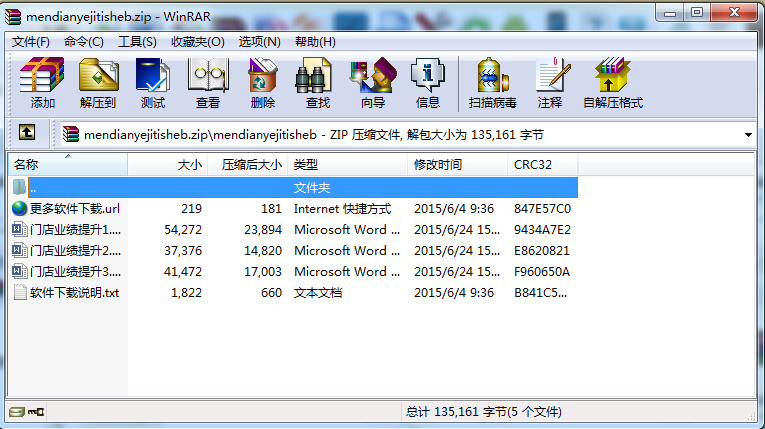Select the globe icon of 更多软件下载.url
Image resolution: width=765 pixels, height=429 pixels.
pos(20,209)
